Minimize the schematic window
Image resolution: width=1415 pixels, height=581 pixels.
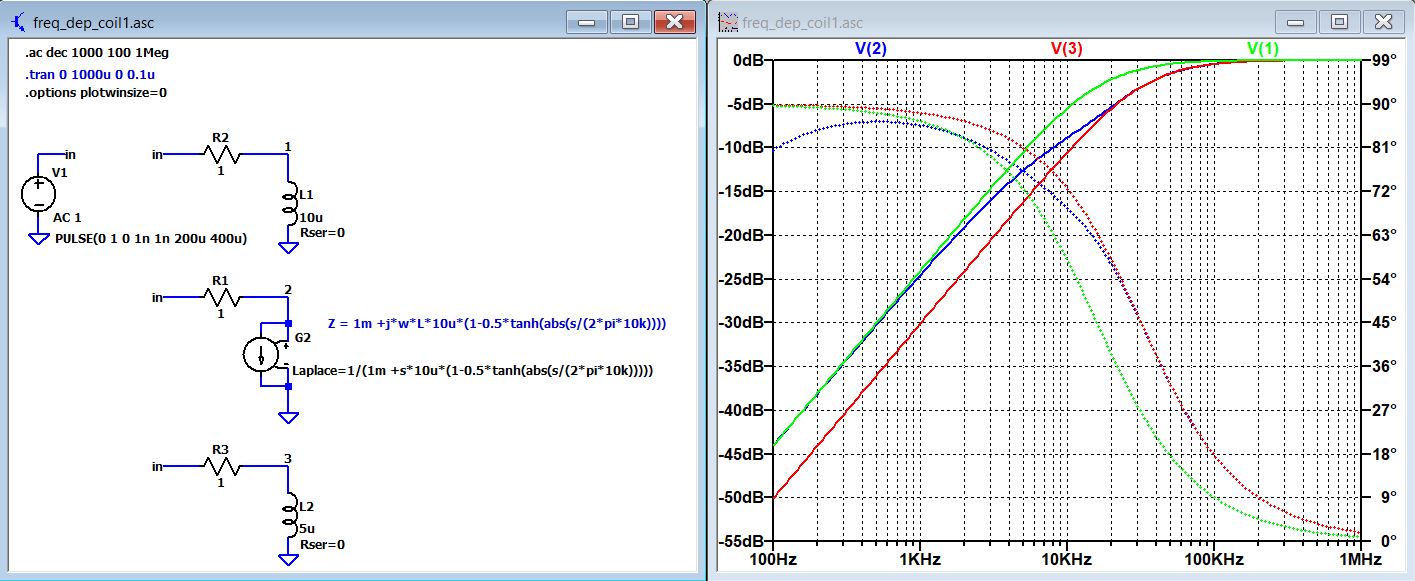click(587, 21)
